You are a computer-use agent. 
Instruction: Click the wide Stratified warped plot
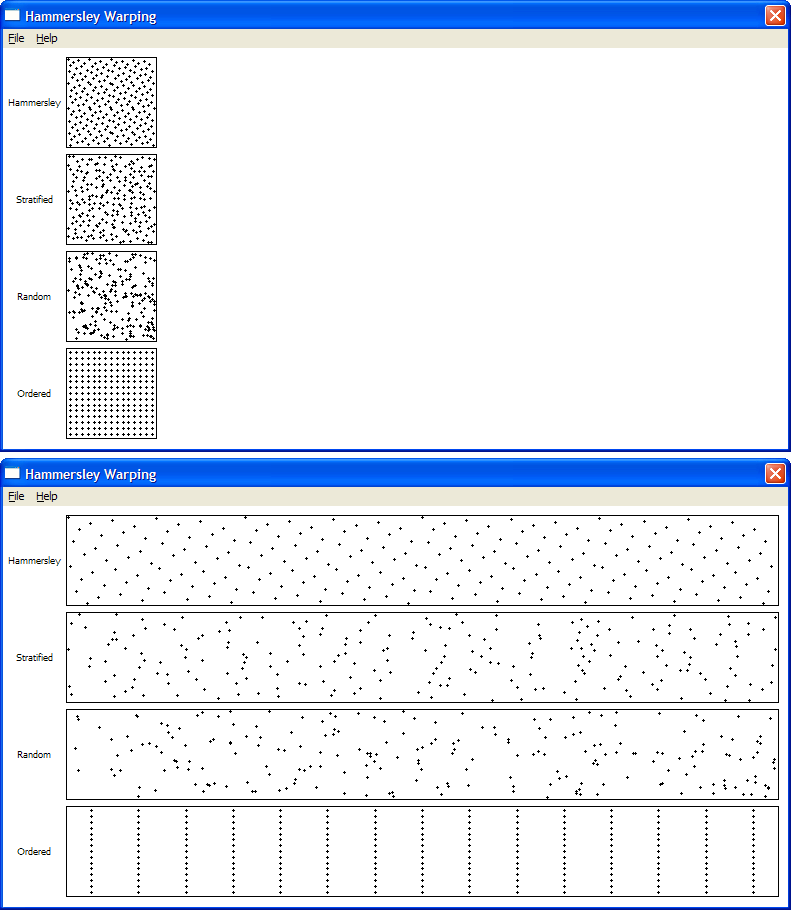tap(422, 657)
